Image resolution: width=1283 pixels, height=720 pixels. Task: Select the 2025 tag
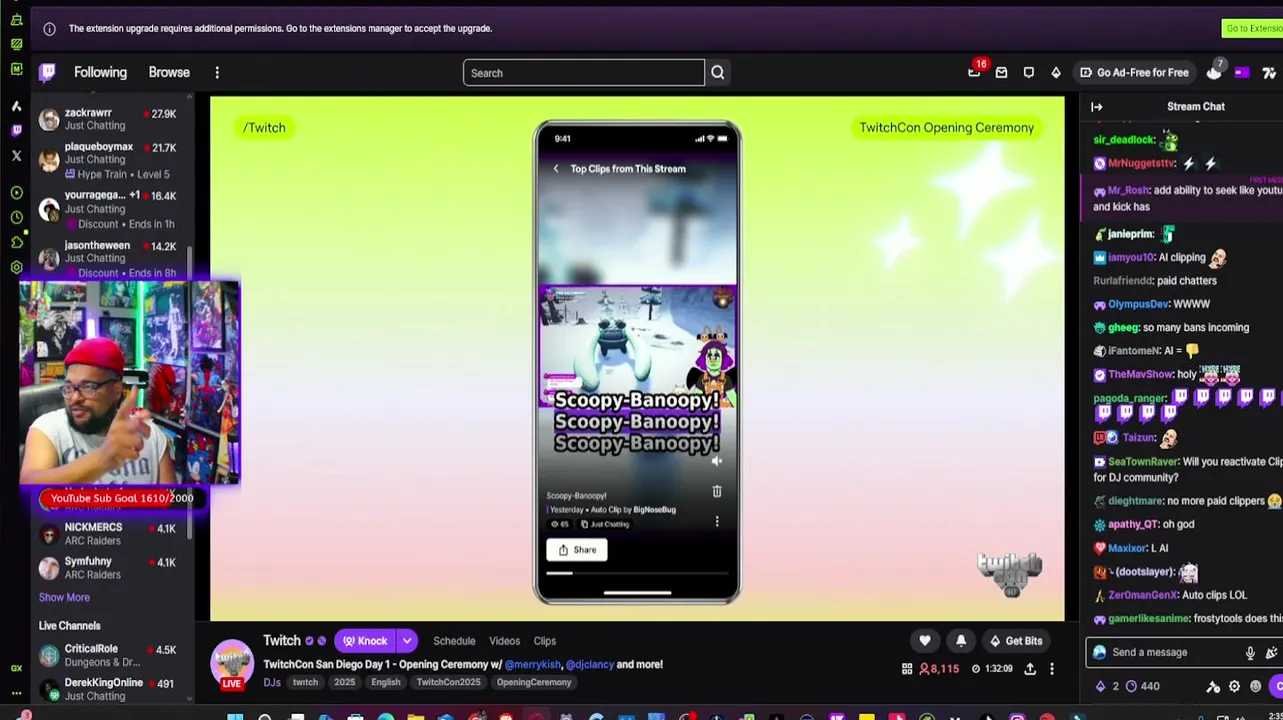tap(345, 682)
